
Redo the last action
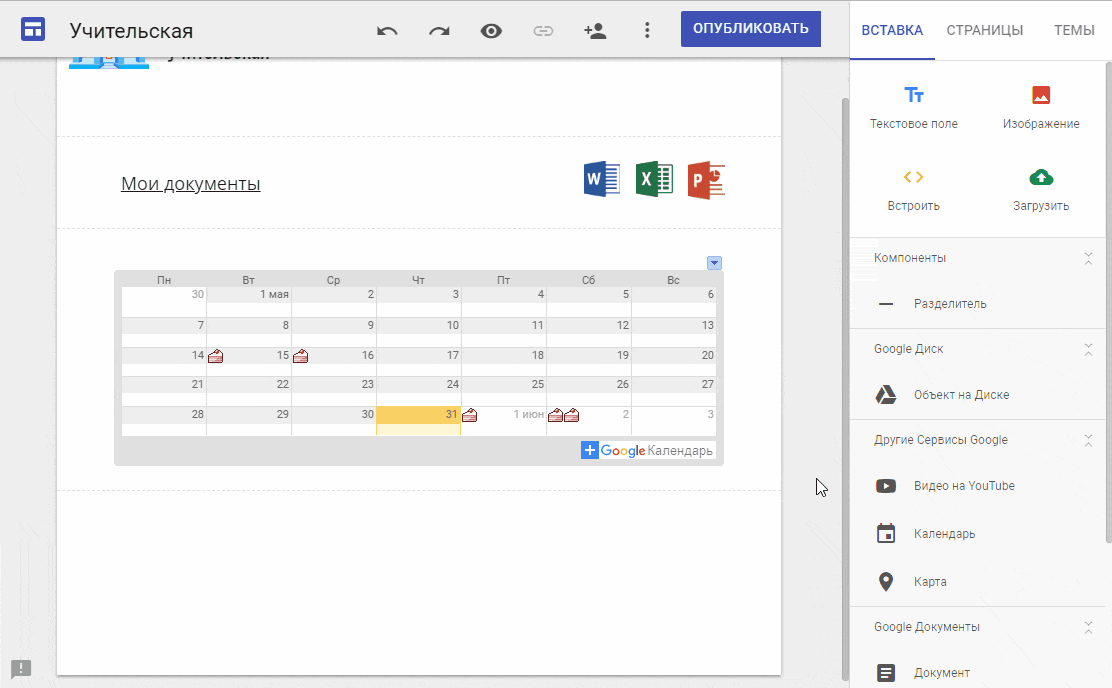439,30
